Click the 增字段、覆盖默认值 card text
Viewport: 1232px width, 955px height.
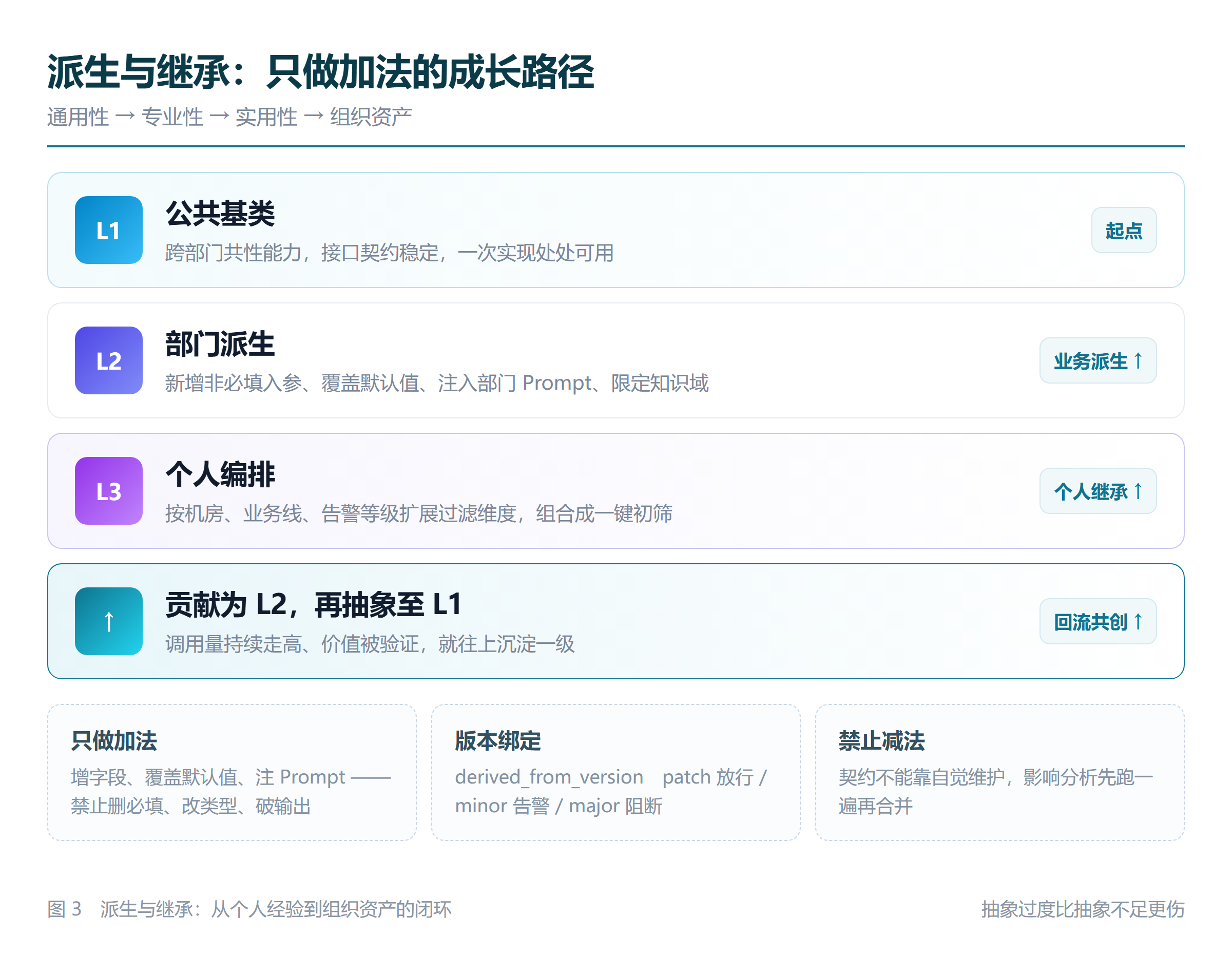(x=230, y=791)
